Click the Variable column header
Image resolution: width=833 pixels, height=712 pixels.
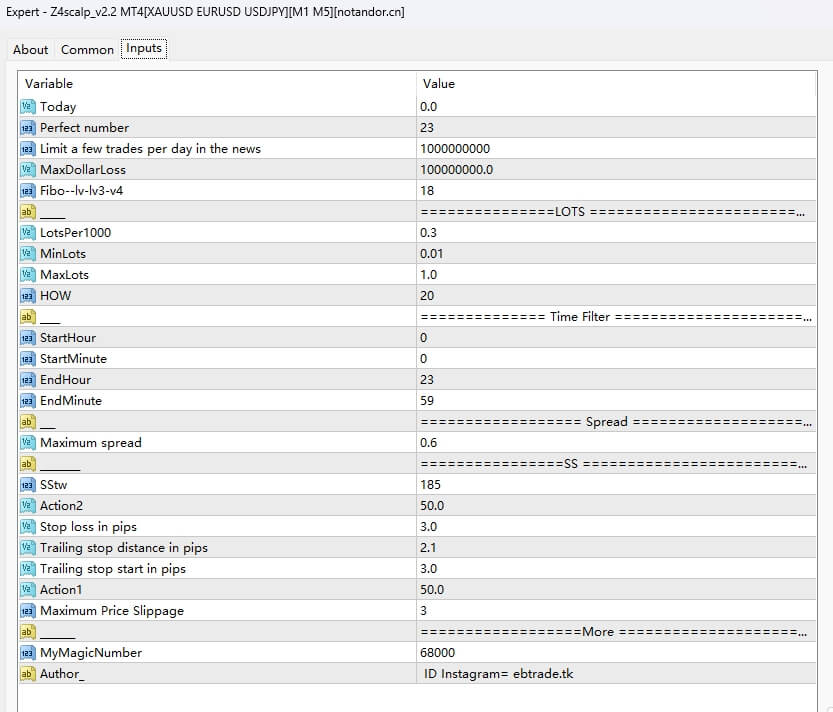216,84
